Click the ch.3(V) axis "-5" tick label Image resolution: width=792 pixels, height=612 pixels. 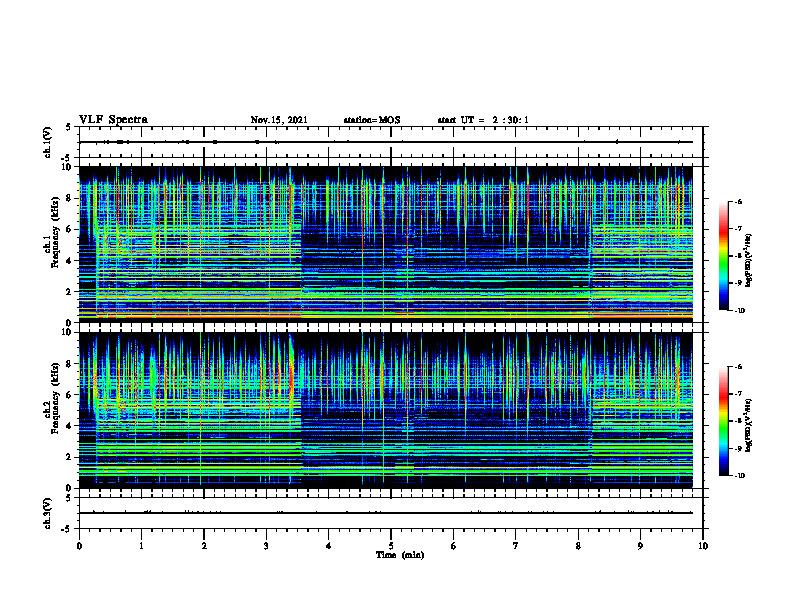coord(67,529)
